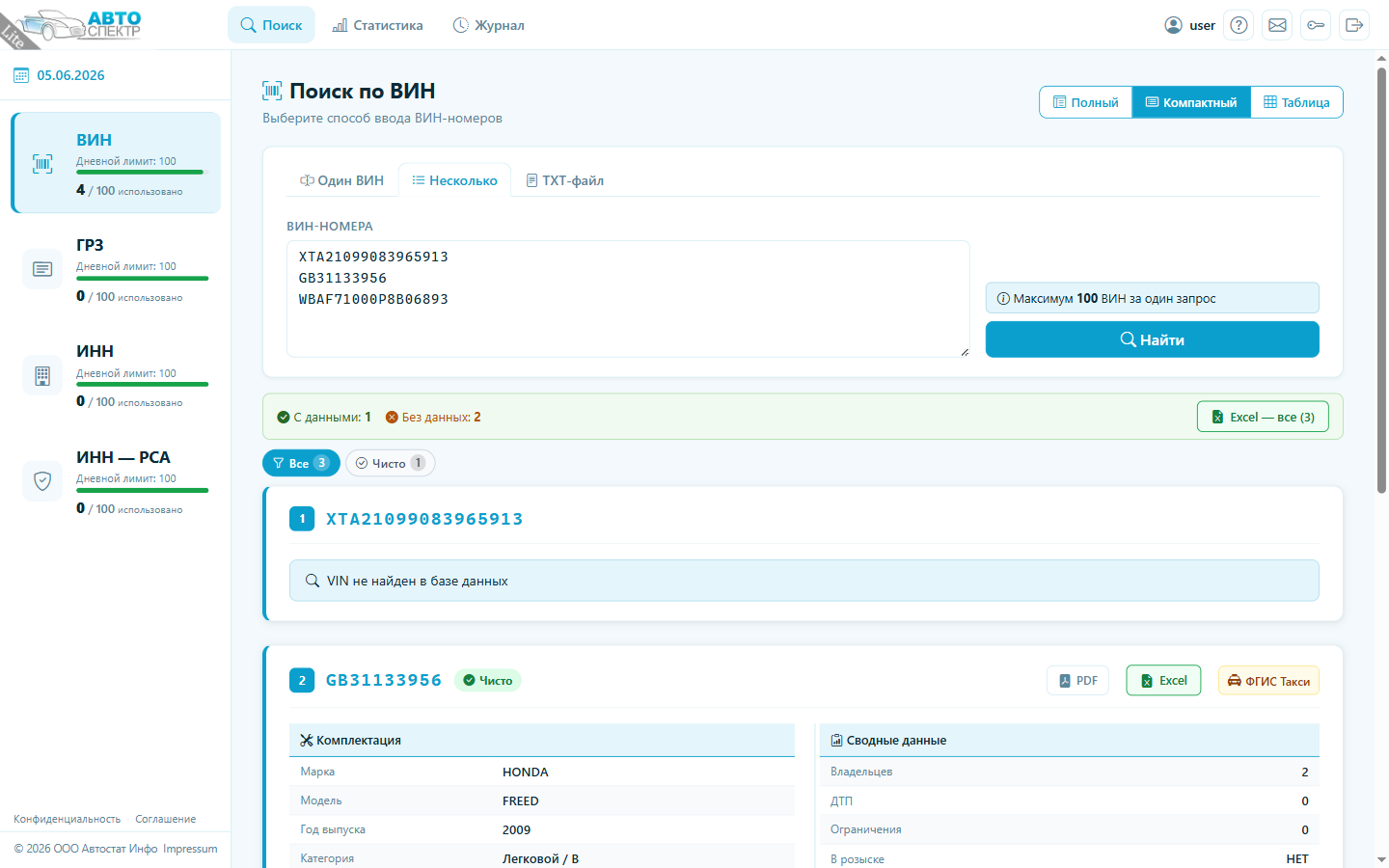Switch to Полный view mode
This screenshot has height=868, width=1389.
1086,102
